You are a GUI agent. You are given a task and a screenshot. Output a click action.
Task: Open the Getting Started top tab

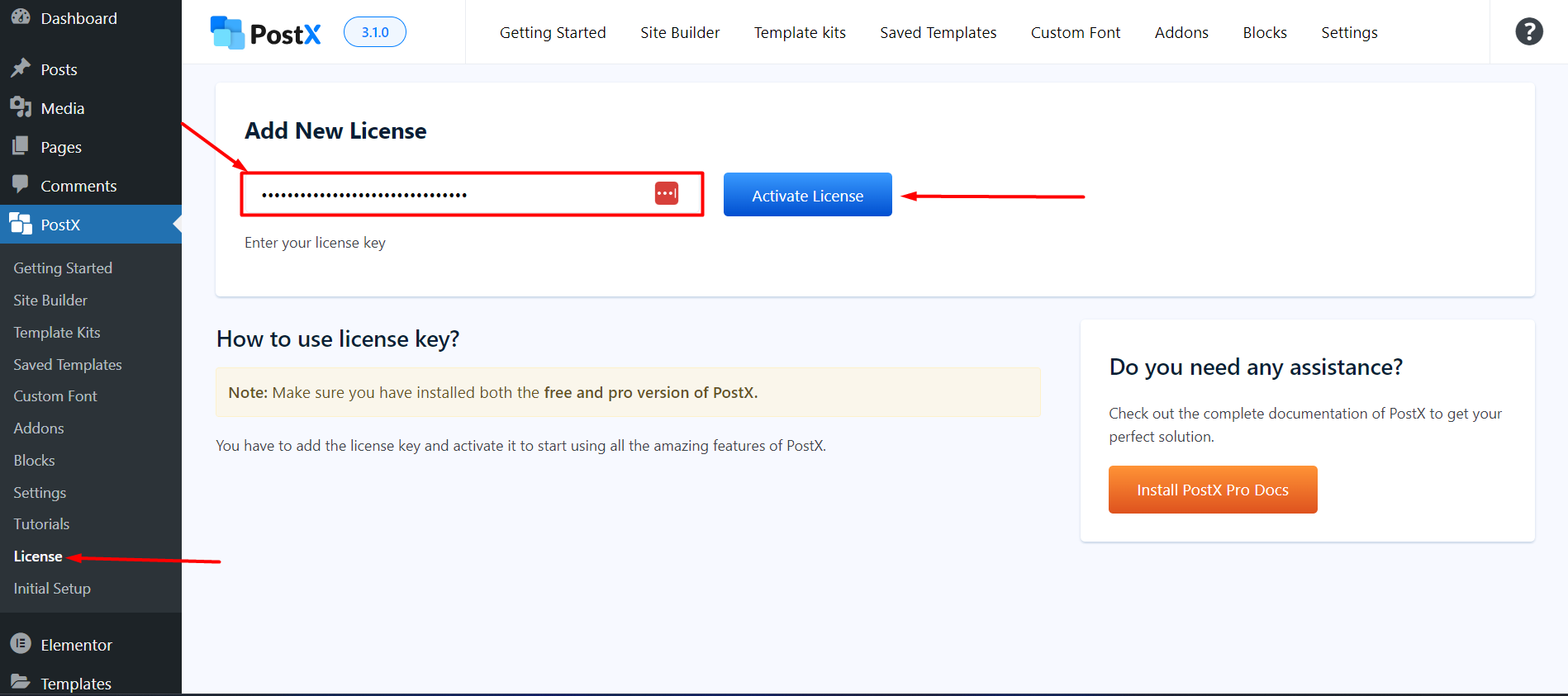click(553, 32)
